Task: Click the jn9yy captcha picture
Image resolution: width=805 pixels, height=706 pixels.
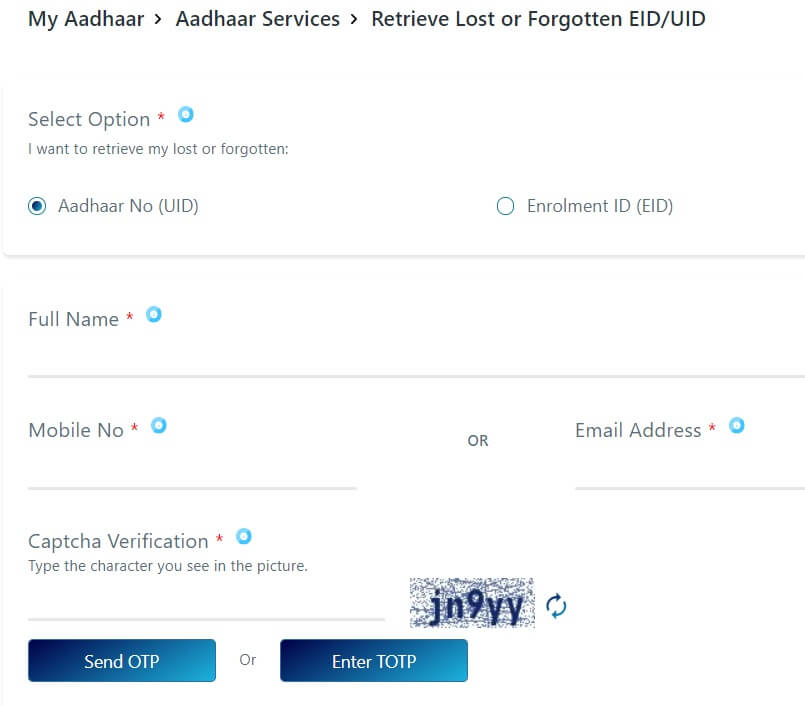Action: pyautogui.click(x=472, y=603)
